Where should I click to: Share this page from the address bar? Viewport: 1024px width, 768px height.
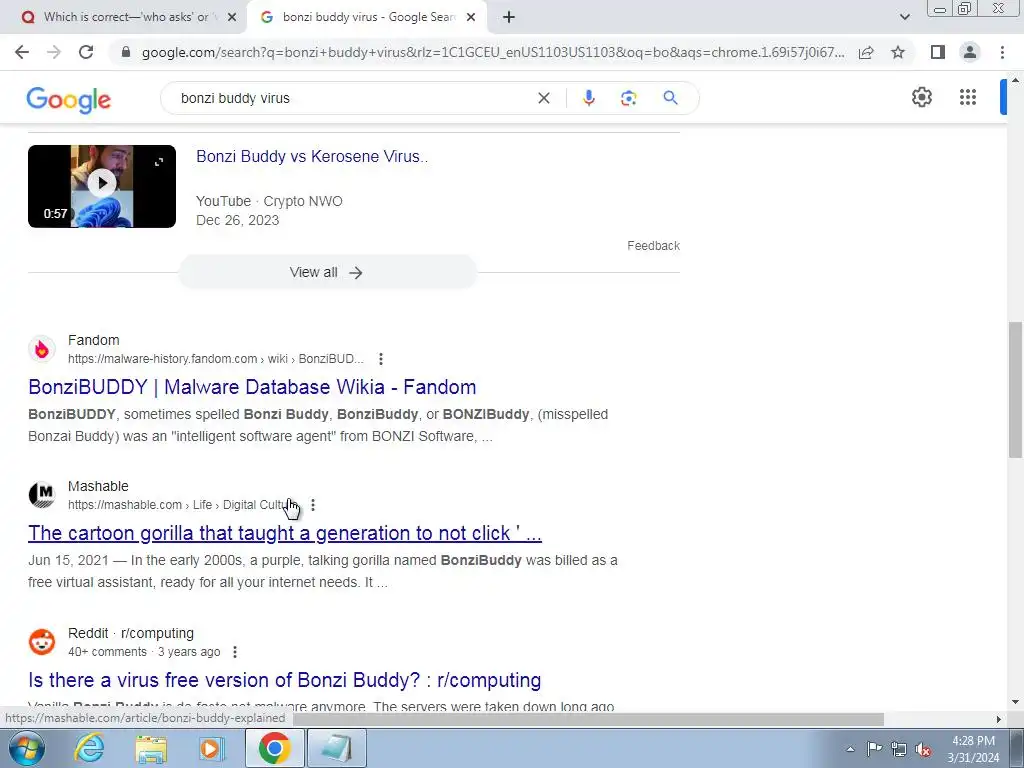[866, 52]
